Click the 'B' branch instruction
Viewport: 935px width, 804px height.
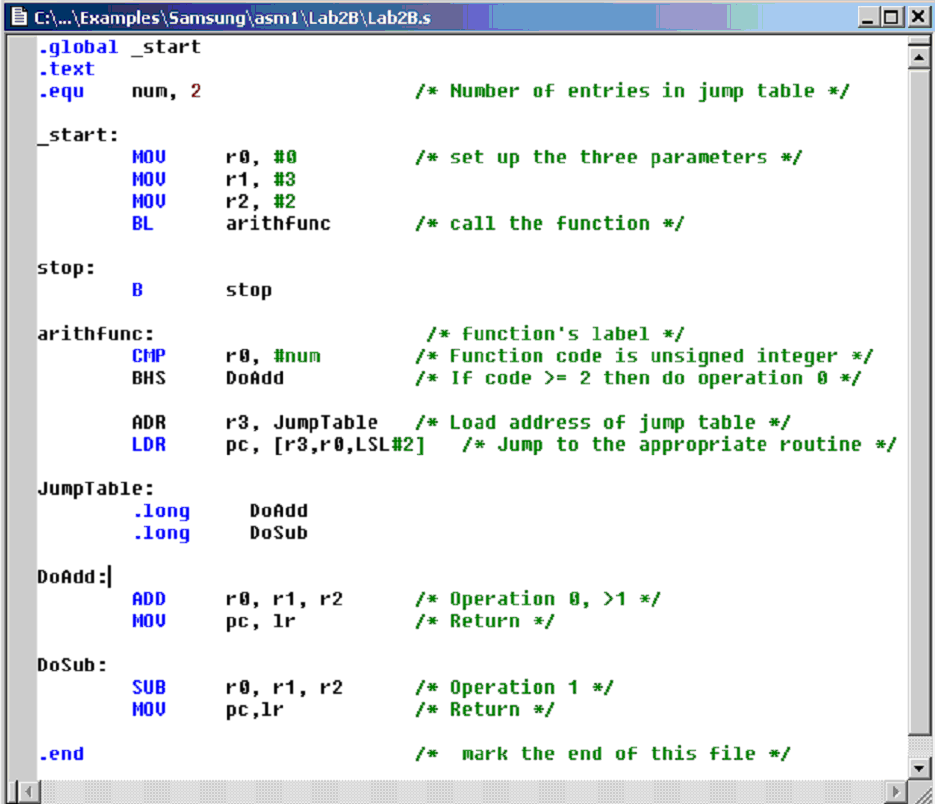click(x=137, y=290)
